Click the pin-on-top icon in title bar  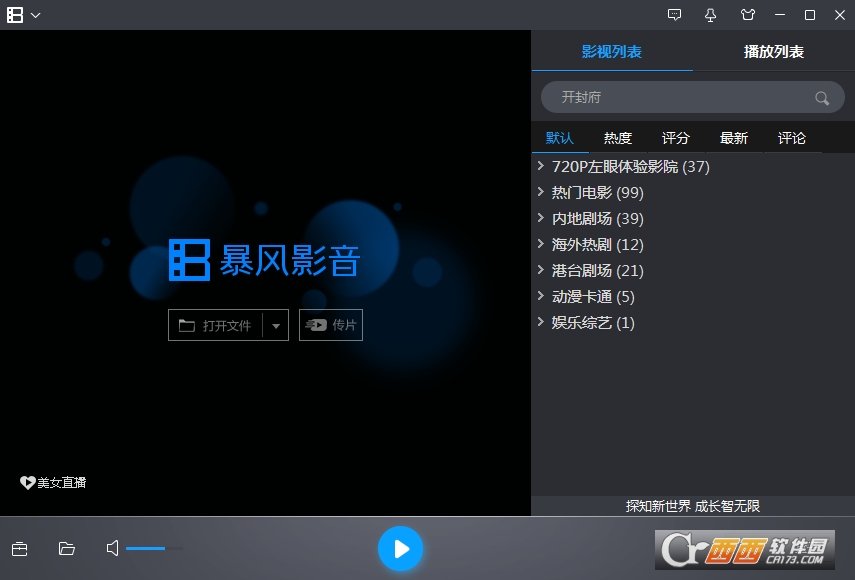pos(711,15)
